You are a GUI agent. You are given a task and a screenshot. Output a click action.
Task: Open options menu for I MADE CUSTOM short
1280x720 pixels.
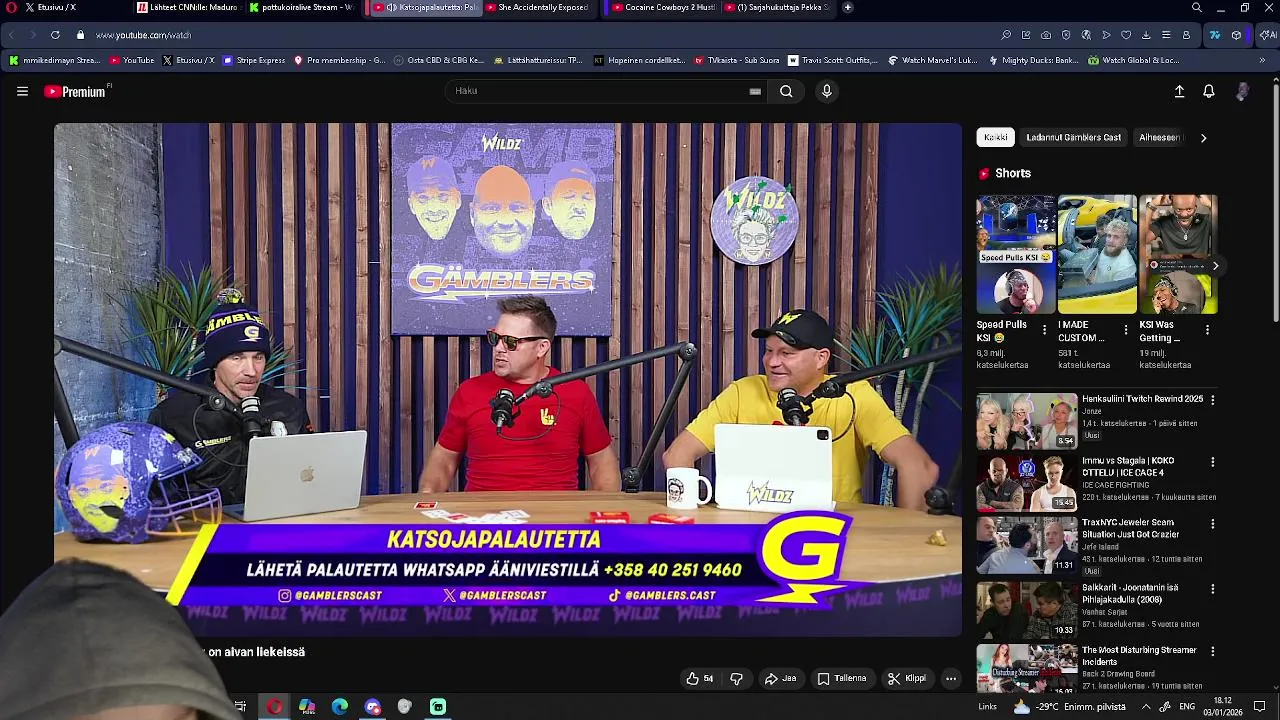[x=1126, y=329]
